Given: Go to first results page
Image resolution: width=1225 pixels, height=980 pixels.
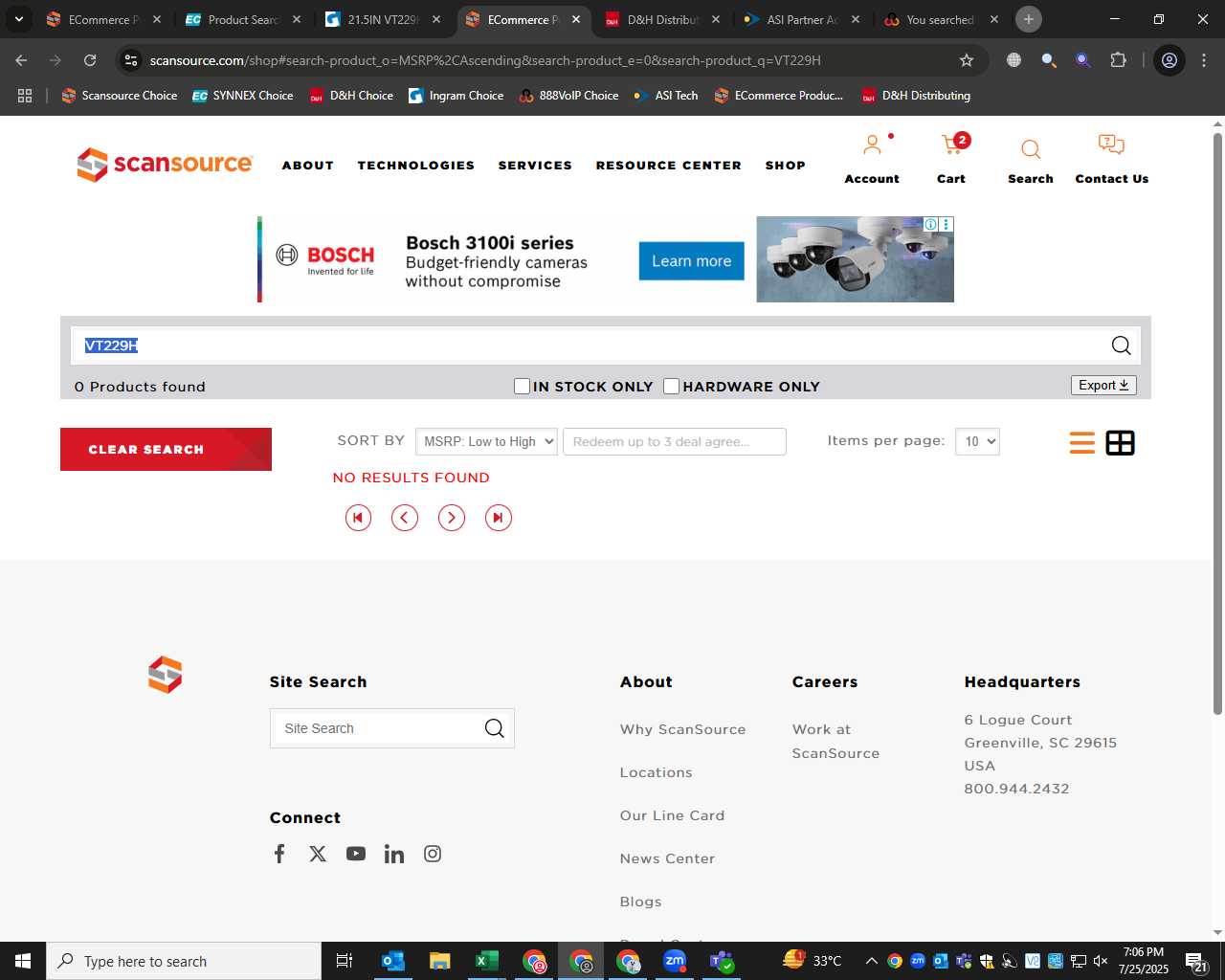Looking at the screenshot, I should (358, 518).
